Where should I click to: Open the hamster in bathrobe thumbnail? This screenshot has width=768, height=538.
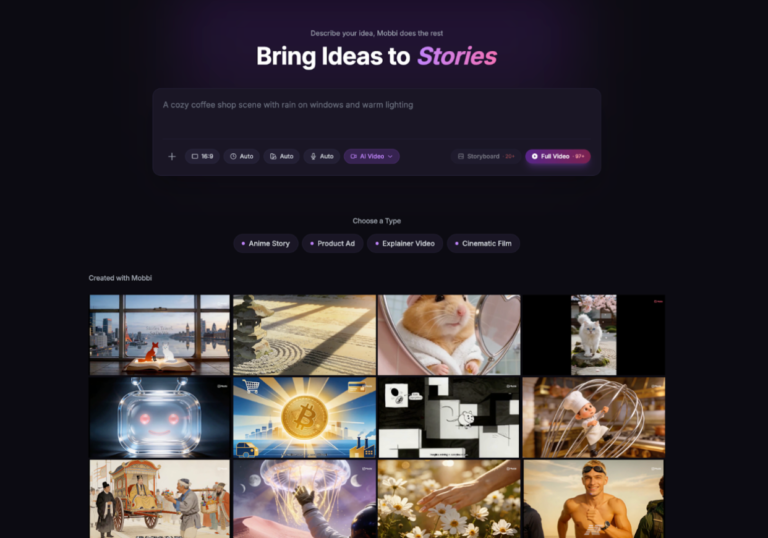click(x=449, y=335)
